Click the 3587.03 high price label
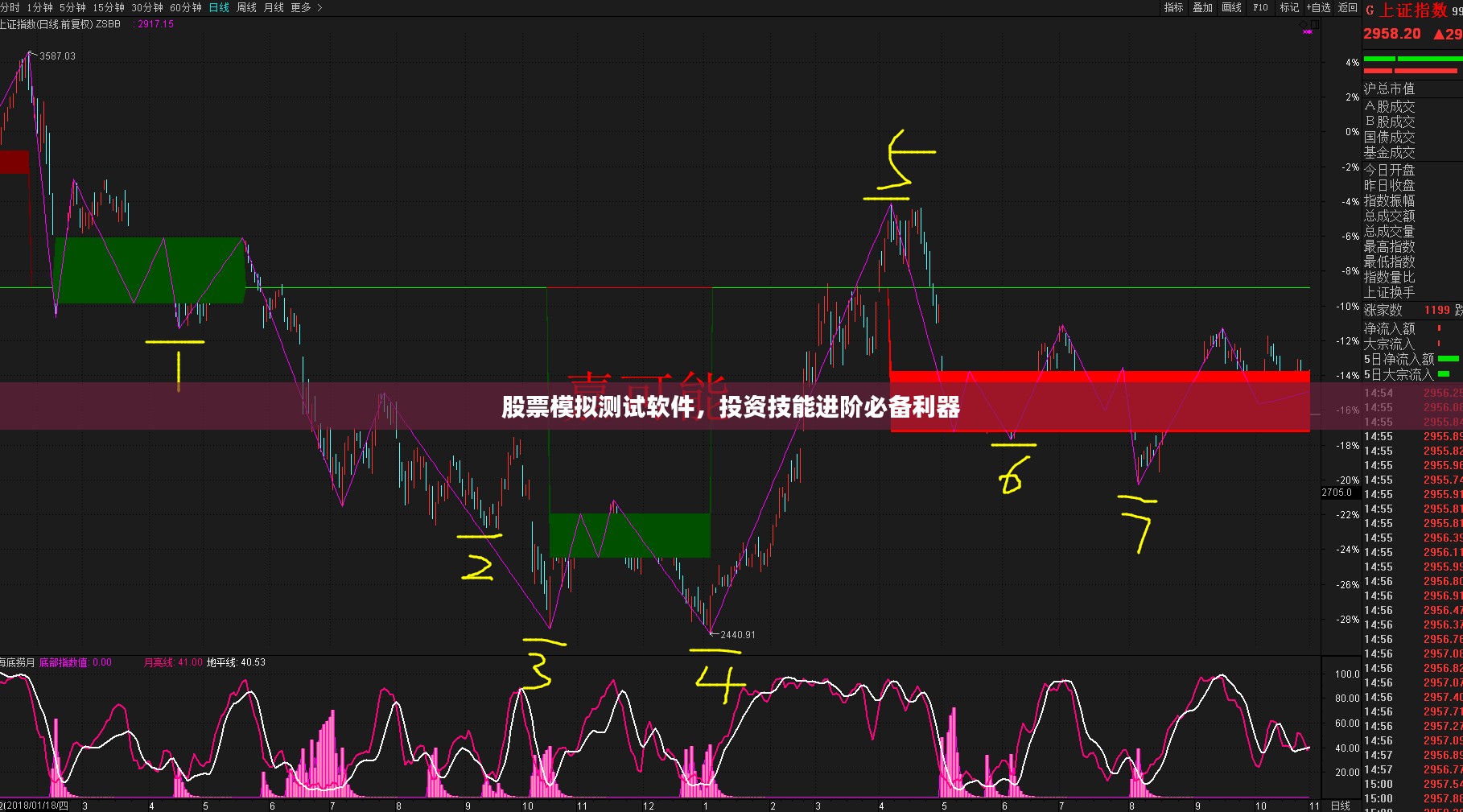Viewport: 1463px width, 812px height. [x=57, y=56]
